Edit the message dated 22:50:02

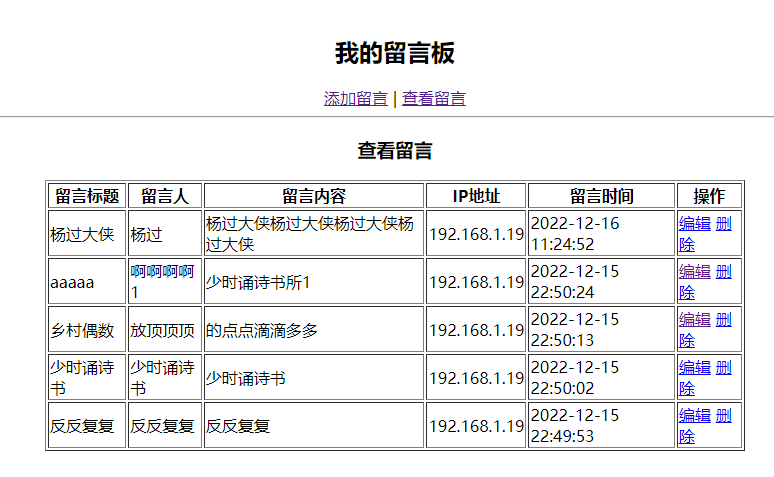click(694, 367)
